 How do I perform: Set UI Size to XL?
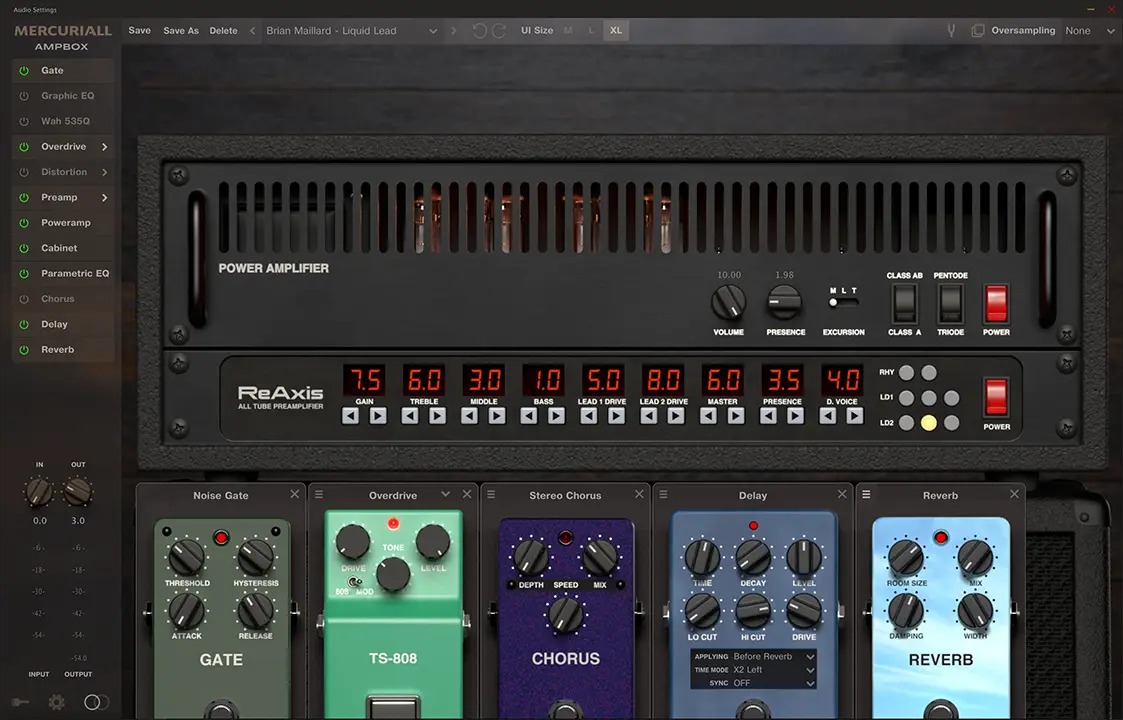click(616, 31)
